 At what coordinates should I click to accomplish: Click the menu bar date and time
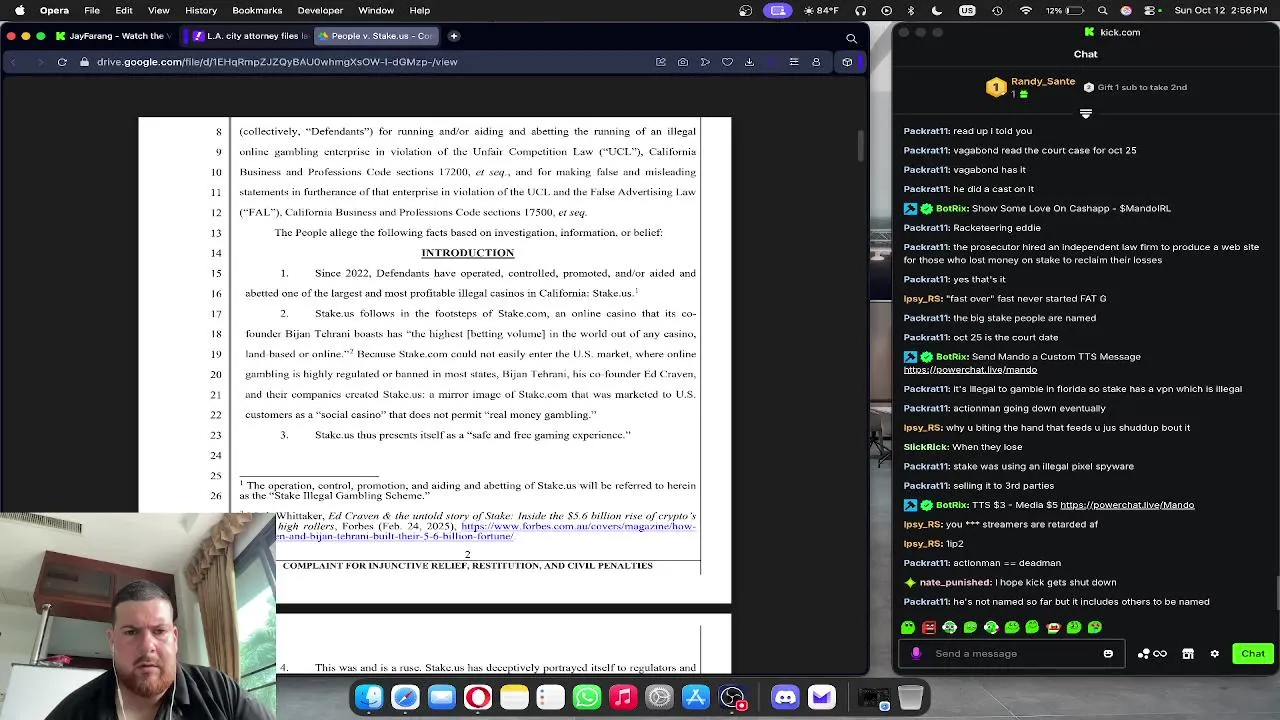coord(1222,11)
